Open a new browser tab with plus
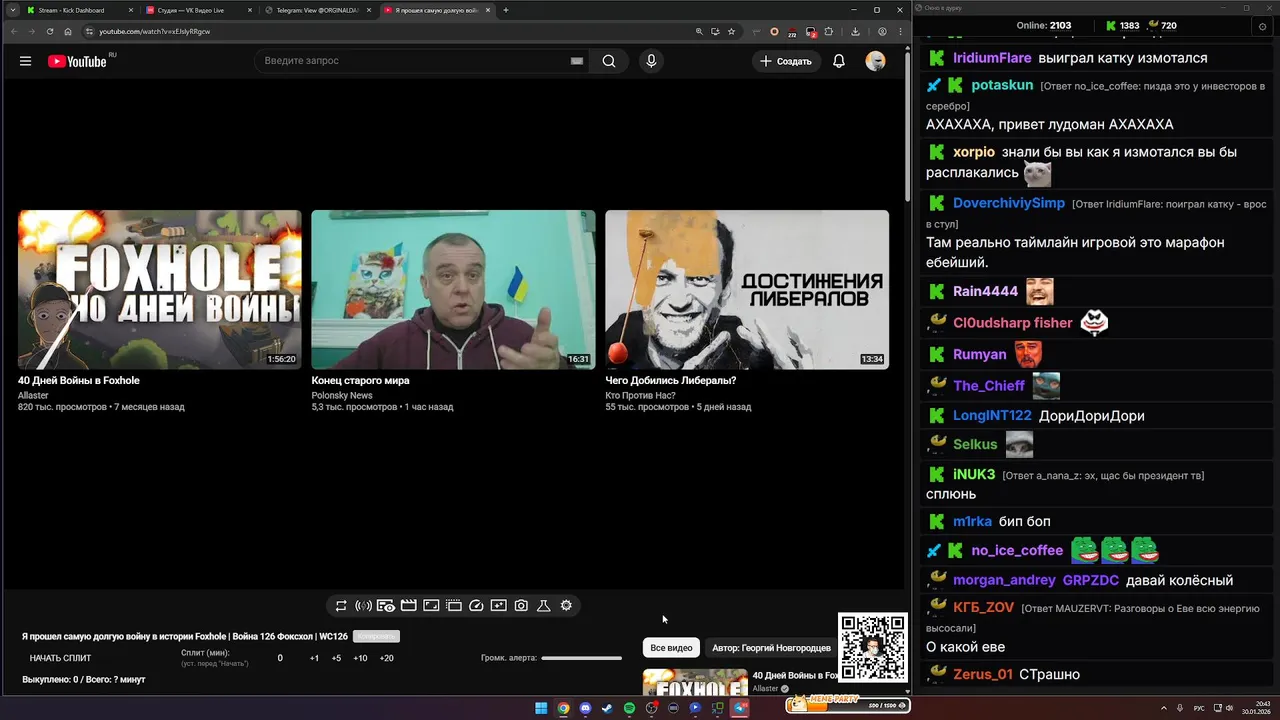The width and height of the screenshot is (1280, 720). (505, 10)
